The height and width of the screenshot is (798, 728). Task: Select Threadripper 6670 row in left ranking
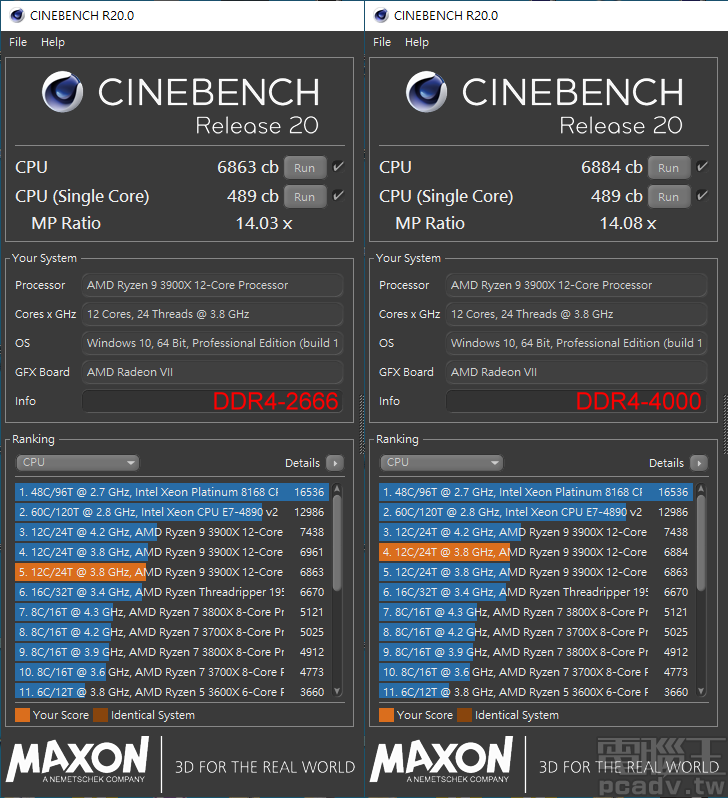[x=172, y=592]
